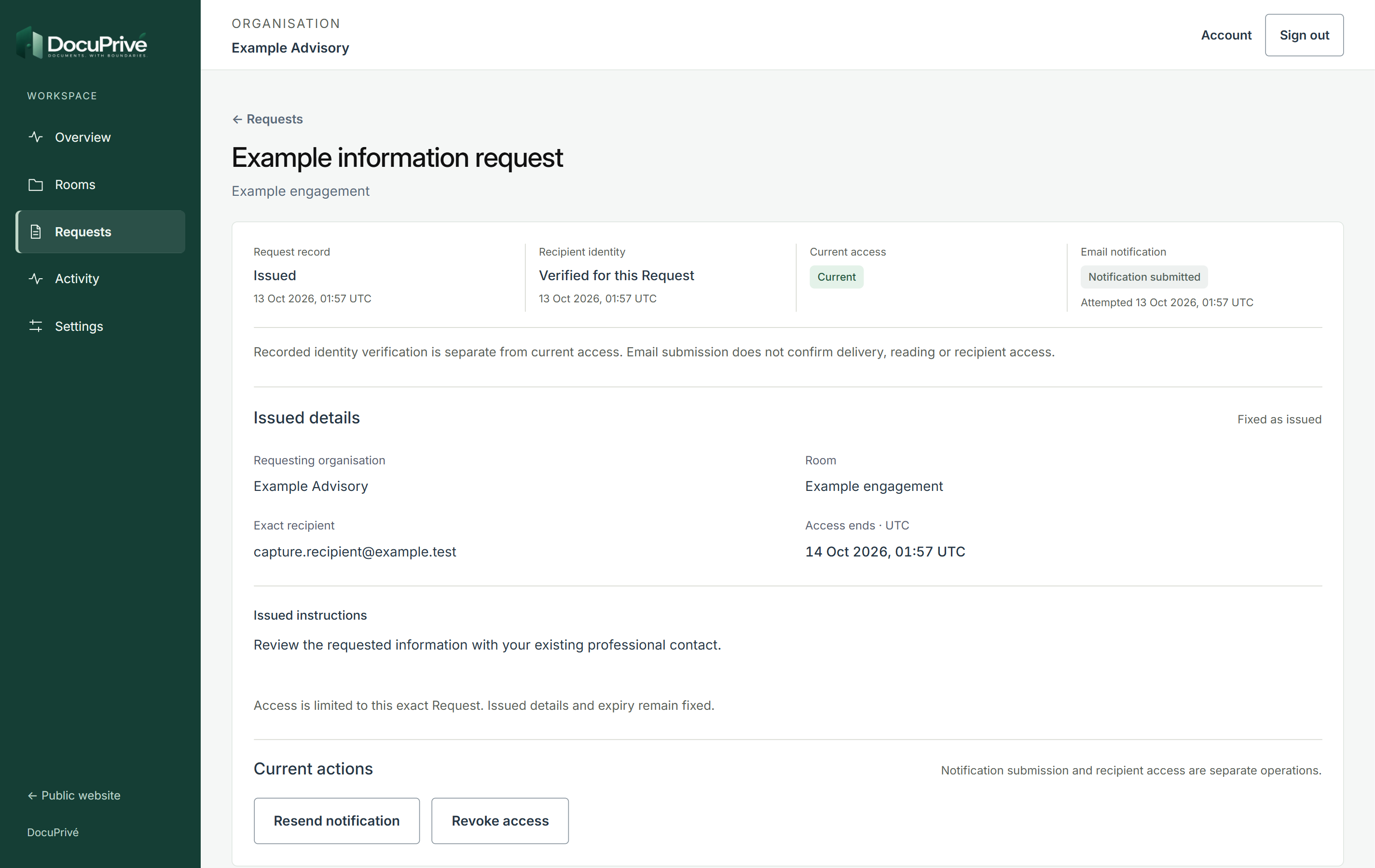Return to the Requests list link
Image resolution: width=1375 pixels, height=868 pixels.
pos(267,119)
